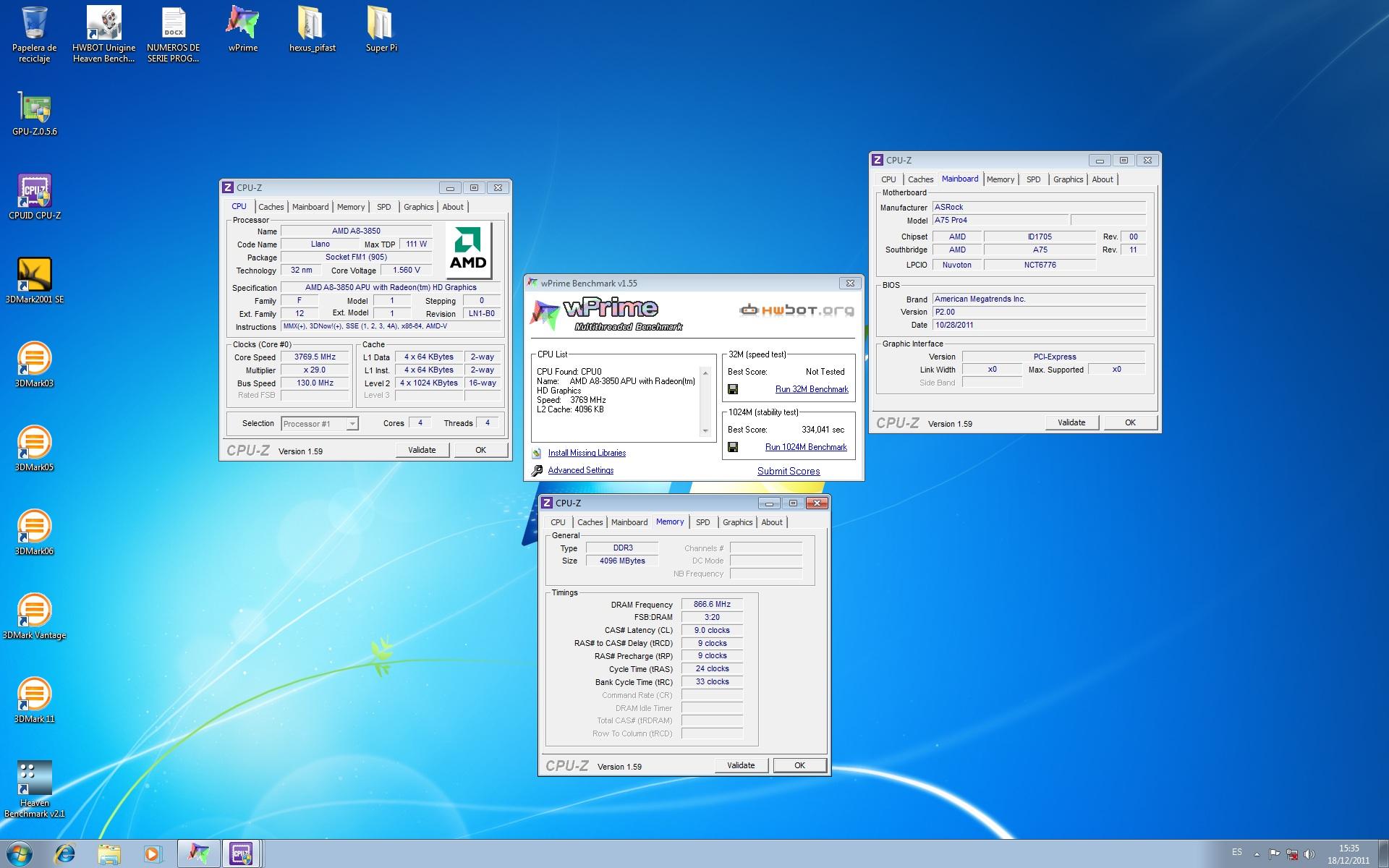Open Windows Explorer from the taskbar
The width and height of the screenshot is (1389, 868).
tap(109, 854)
